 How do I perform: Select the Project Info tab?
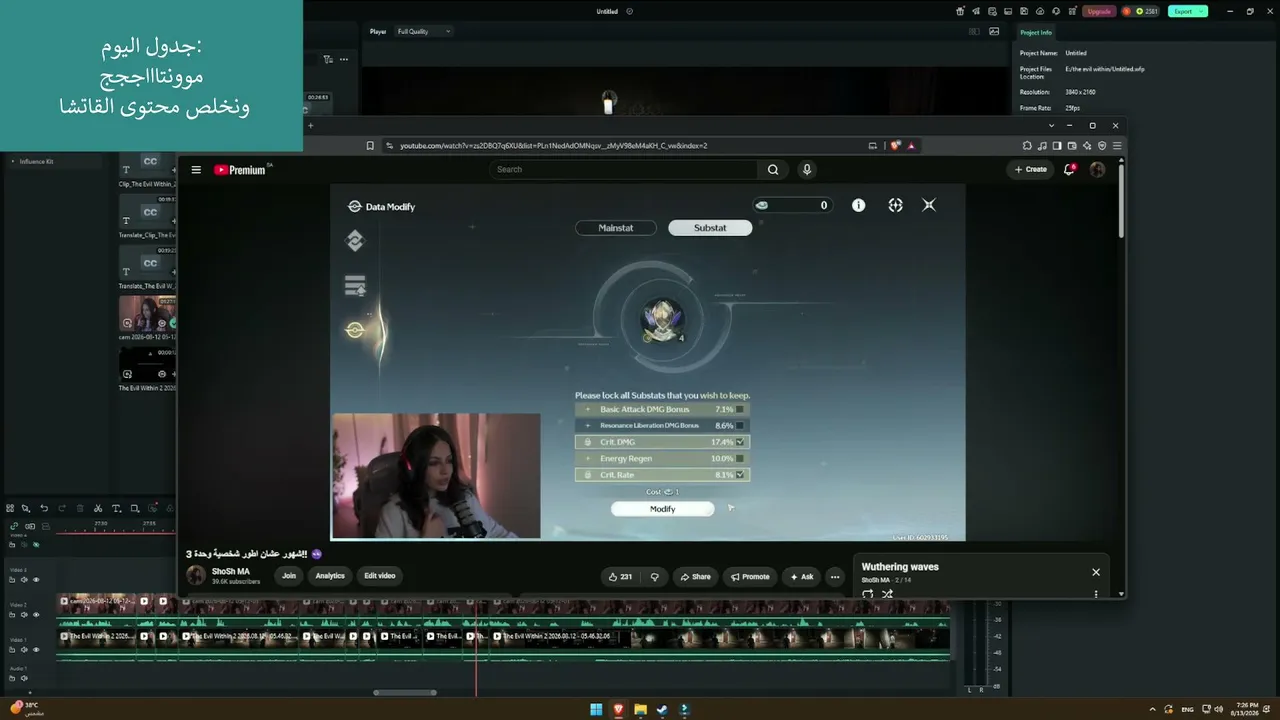pos(1036,33)
